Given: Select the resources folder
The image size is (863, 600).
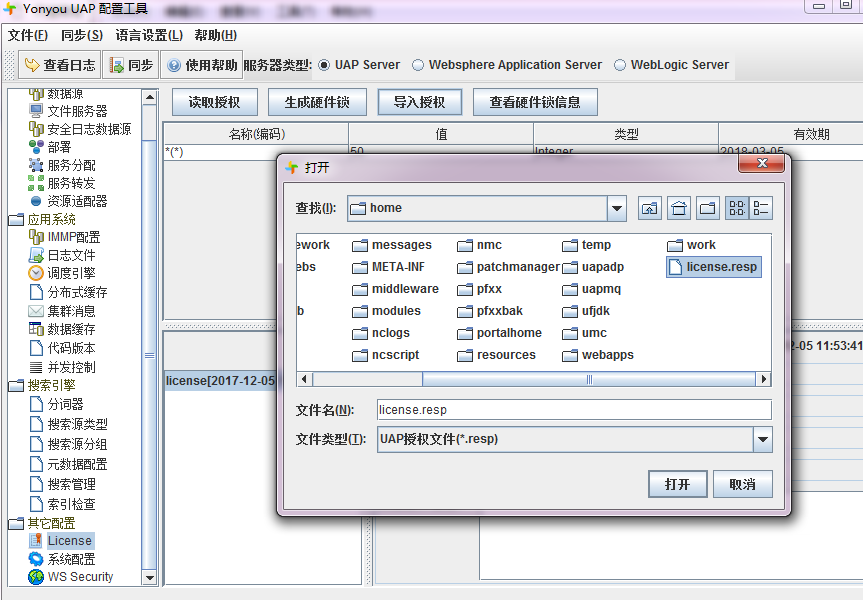Looking at the screenshot, I should [496, 355].
